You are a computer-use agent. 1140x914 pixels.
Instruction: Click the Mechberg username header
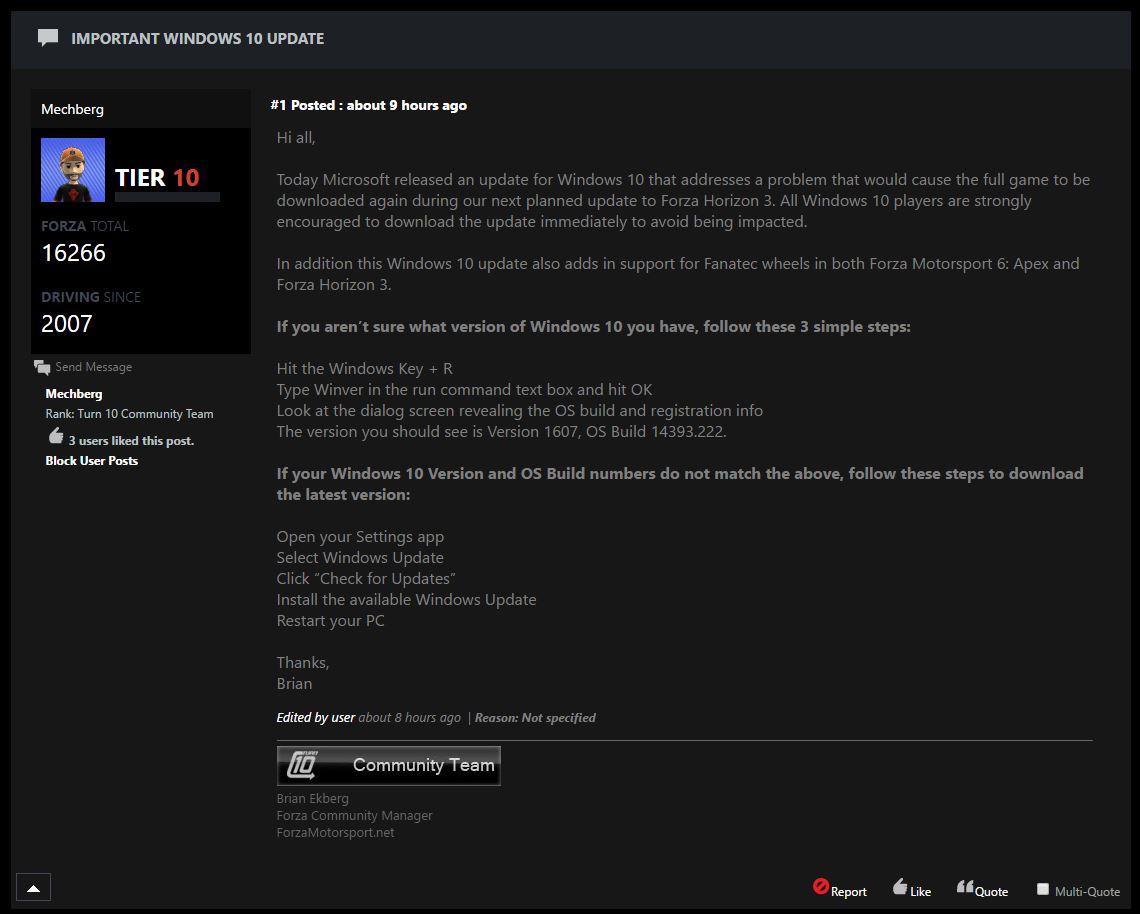coord(73,109)
